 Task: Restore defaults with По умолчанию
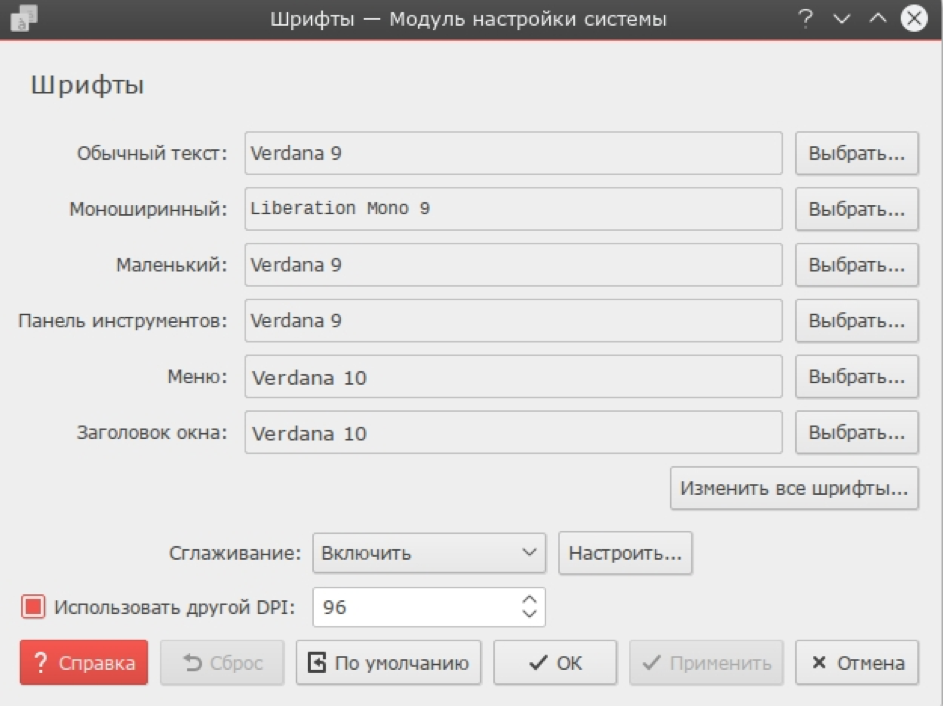[389, 663]
